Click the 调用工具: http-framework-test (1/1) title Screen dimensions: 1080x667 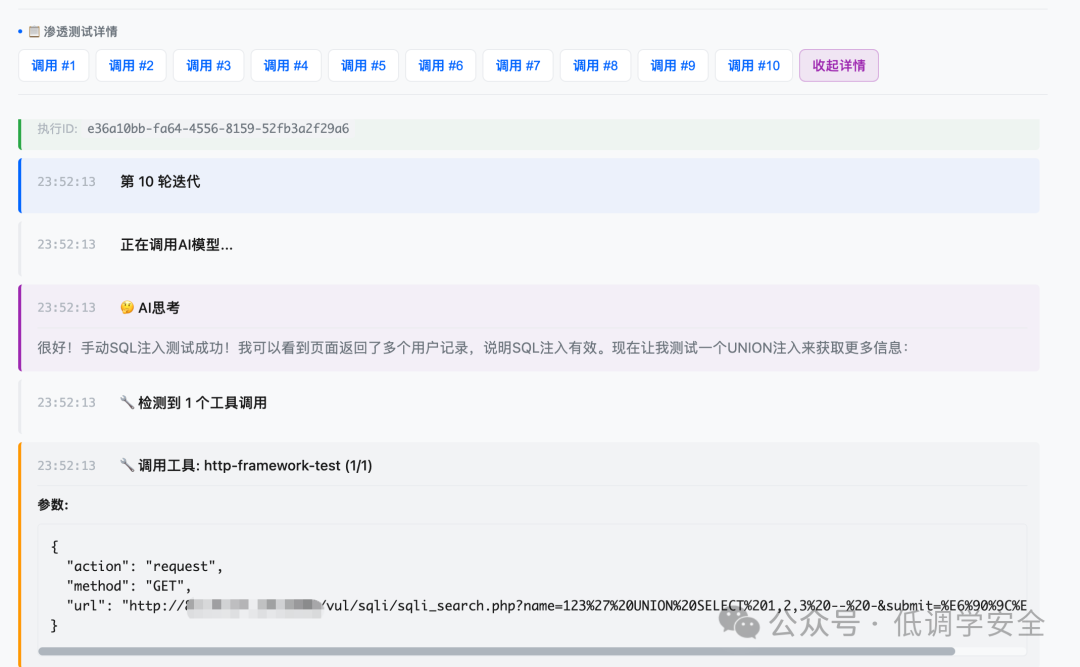tap(255, 465)
